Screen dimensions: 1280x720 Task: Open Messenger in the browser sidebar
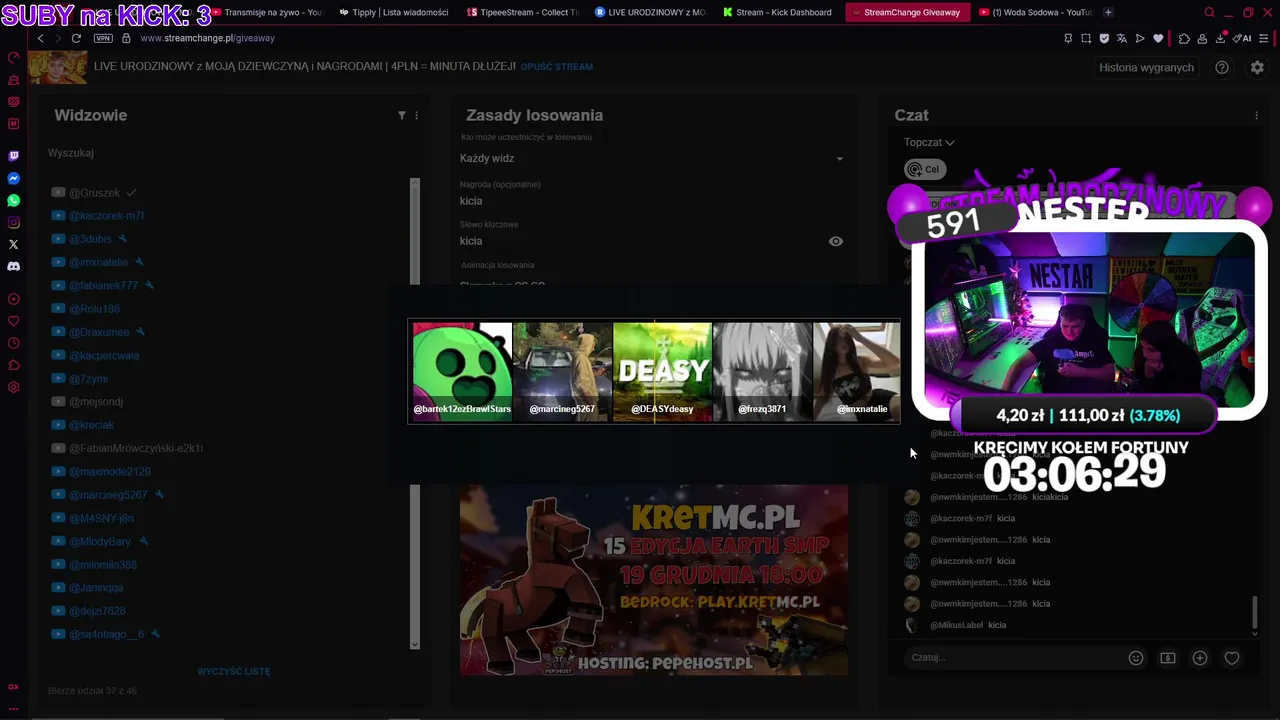(x=14, y=179)
